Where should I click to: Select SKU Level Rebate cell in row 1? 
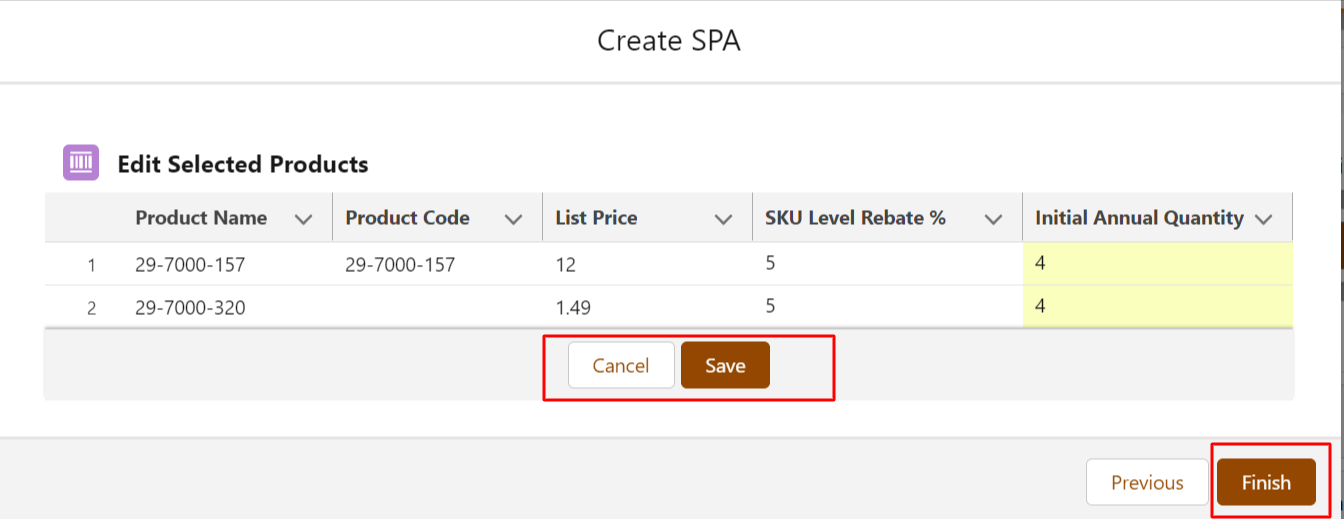tap(886, 264)
